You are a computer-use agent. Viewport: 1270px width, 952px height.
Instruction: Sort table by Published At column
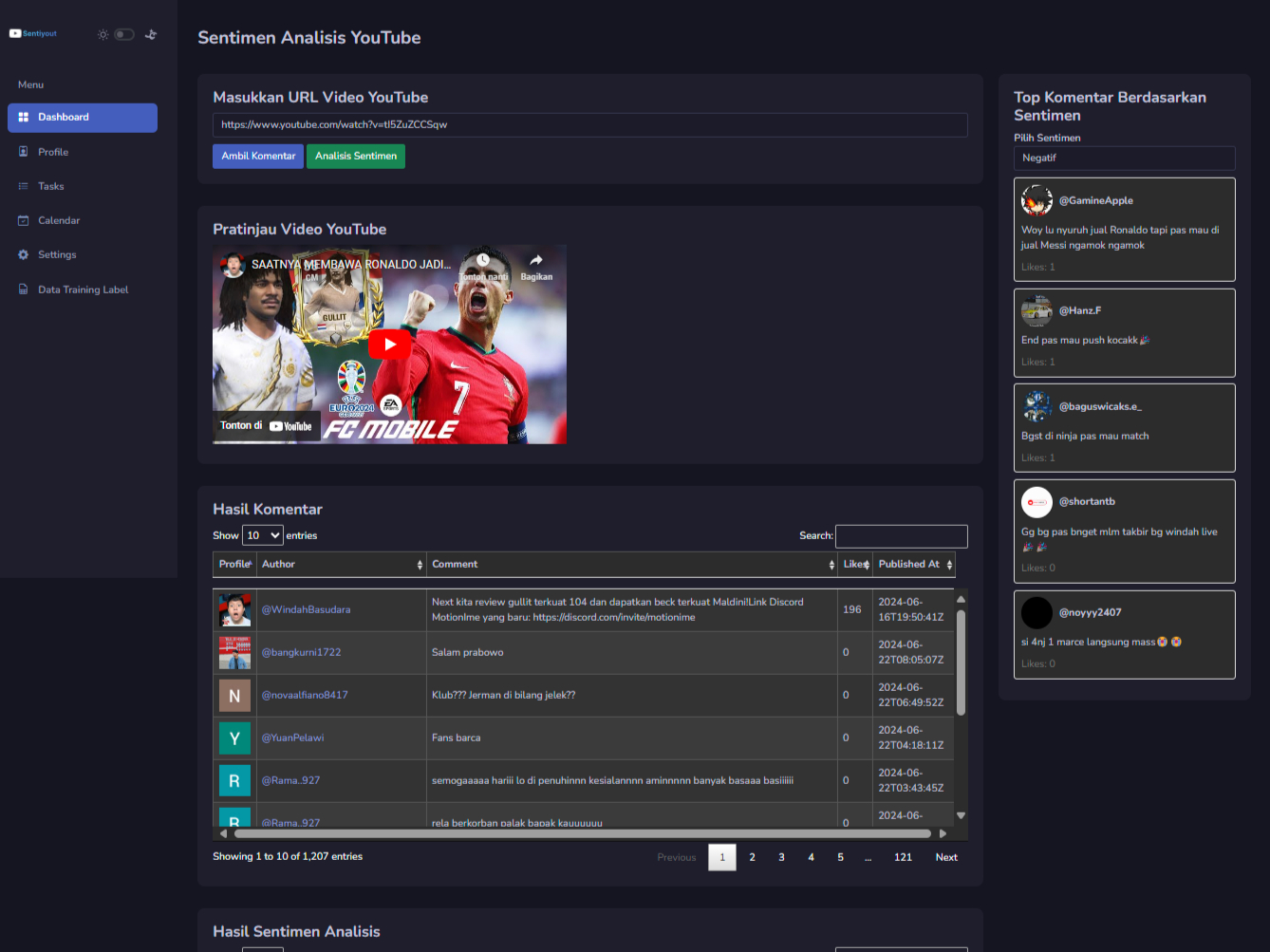click(914, 564)
